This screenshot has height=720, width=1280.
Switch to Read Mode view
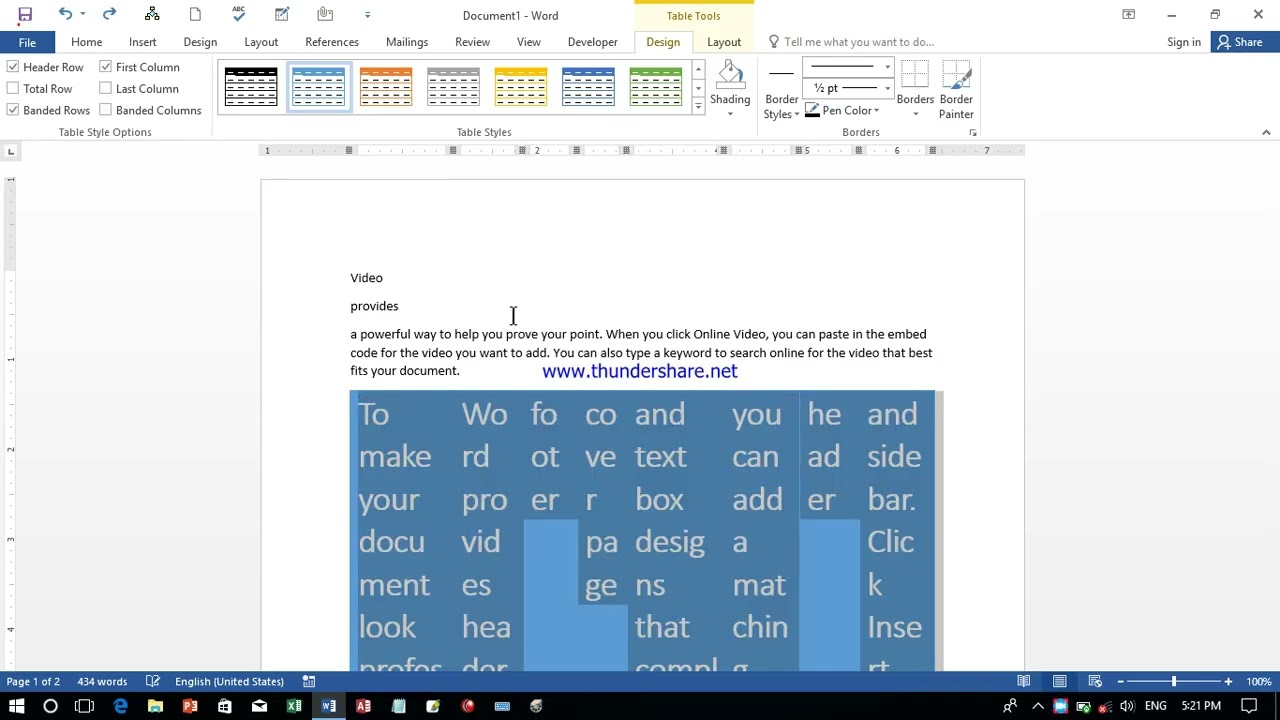(1024, 681)
